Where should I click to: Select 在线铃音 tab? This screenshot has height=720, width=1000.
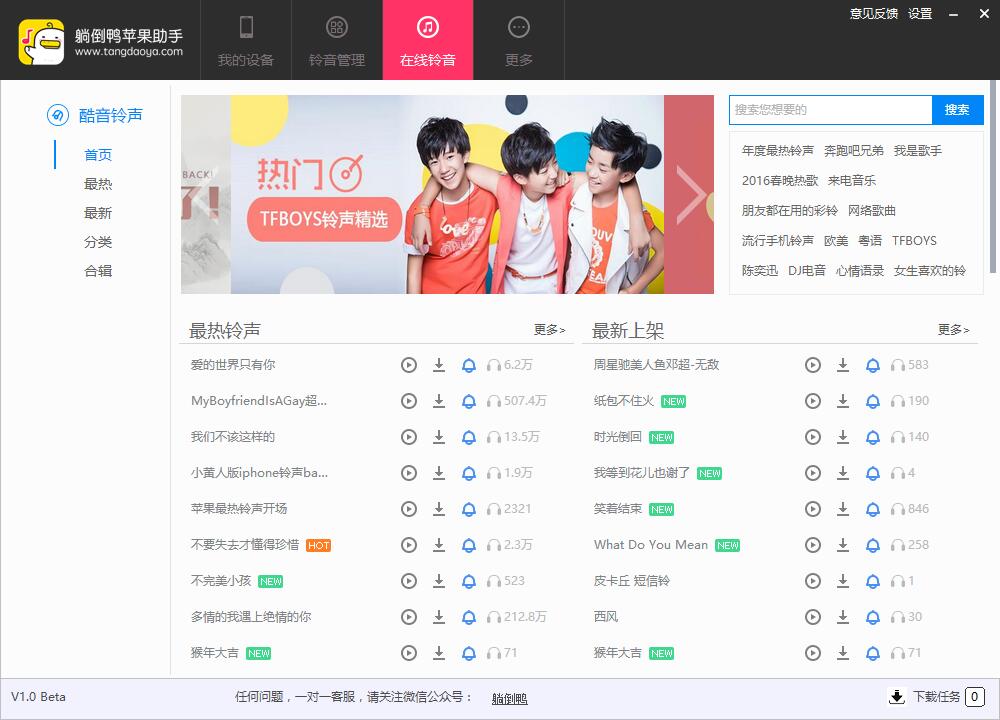(x=428, y=40)
